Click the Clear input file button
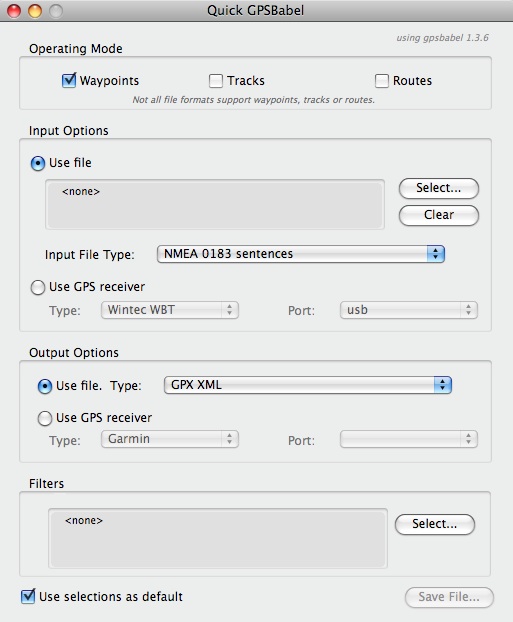513x622 pixels. click(x=439, y=215)
